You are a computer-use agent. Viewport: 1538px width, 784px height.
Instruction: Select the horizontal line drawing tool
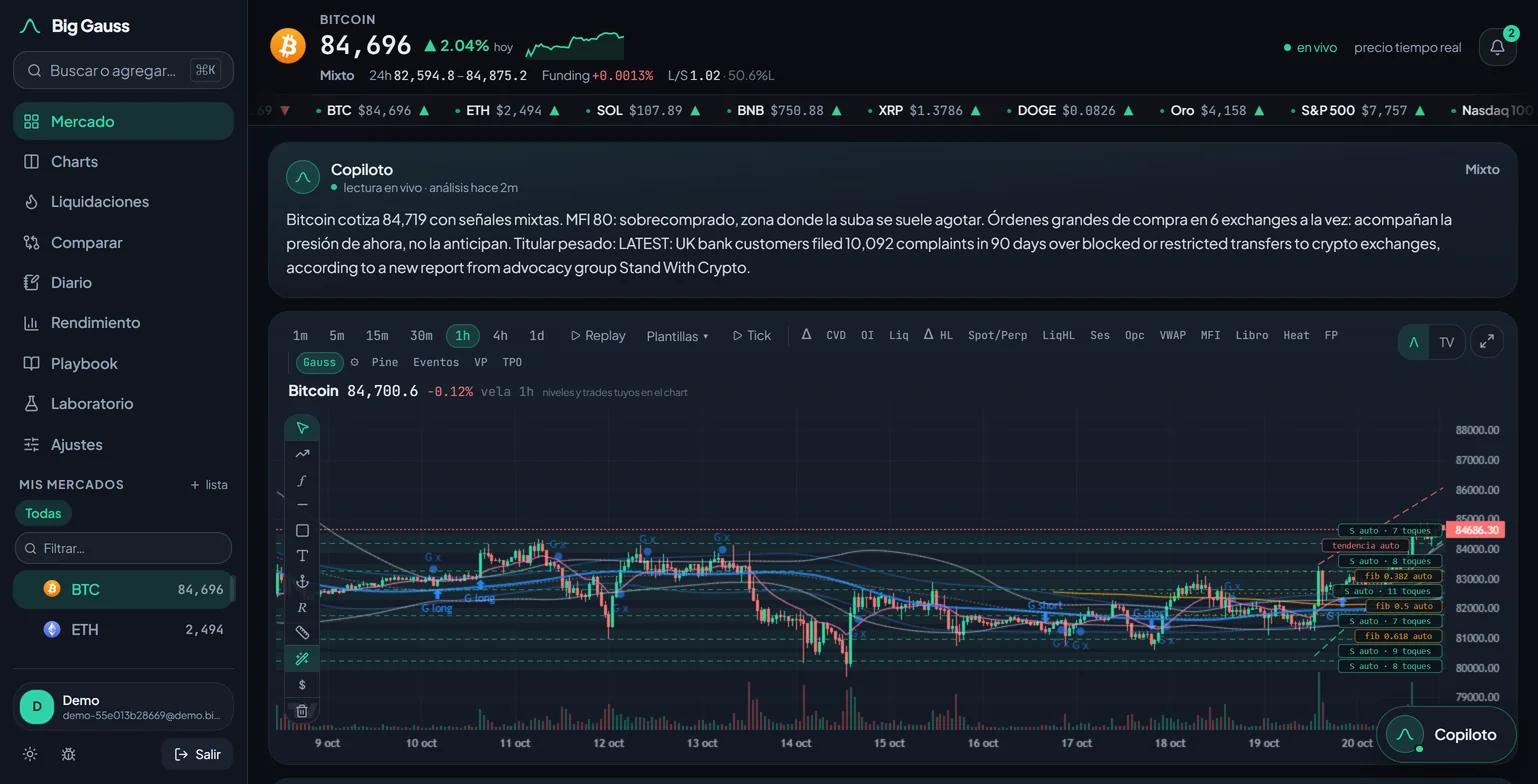point(302,505)
